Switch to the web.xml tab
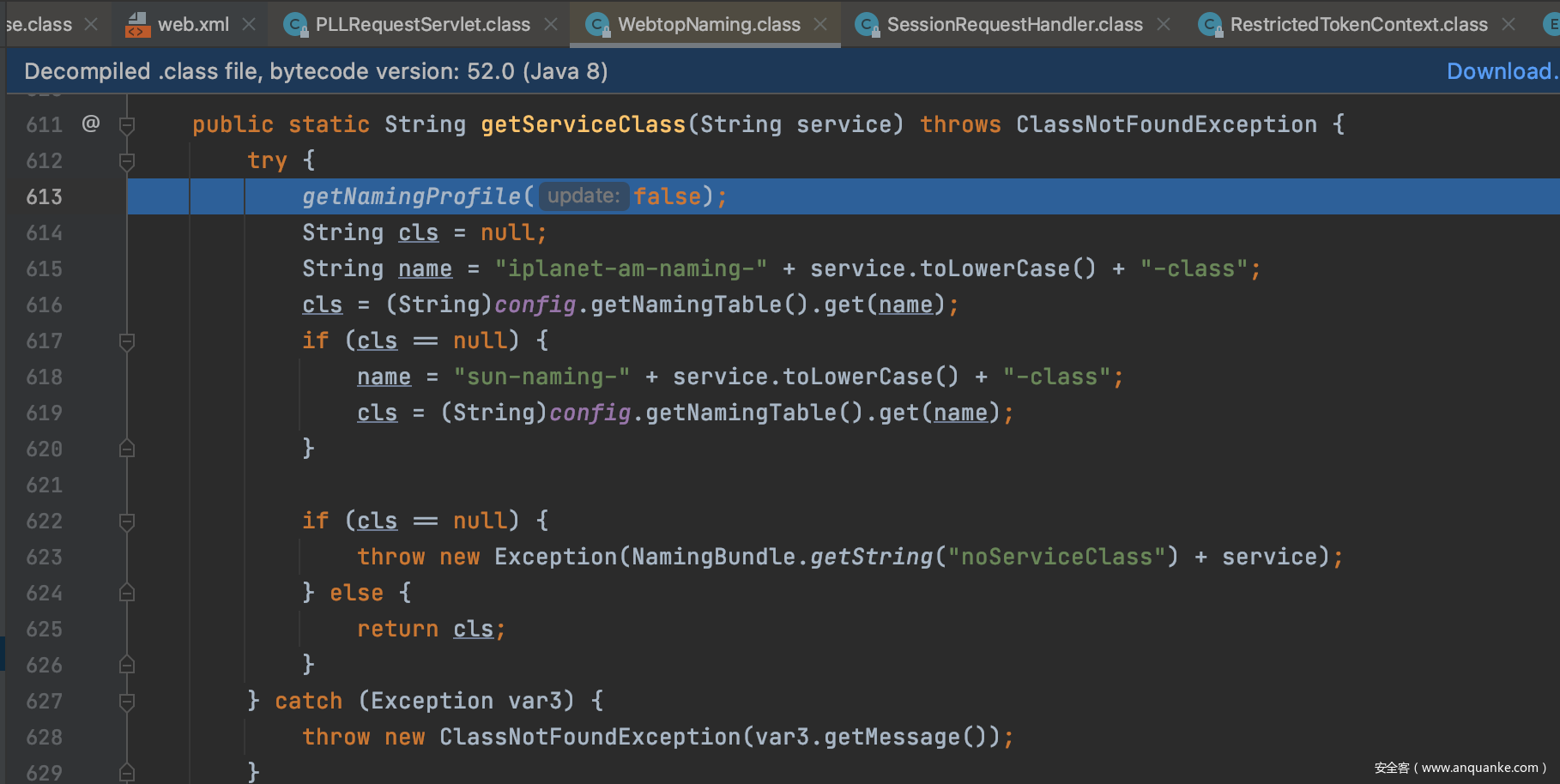Screen dimensions: 1560x784 (192, 24)
